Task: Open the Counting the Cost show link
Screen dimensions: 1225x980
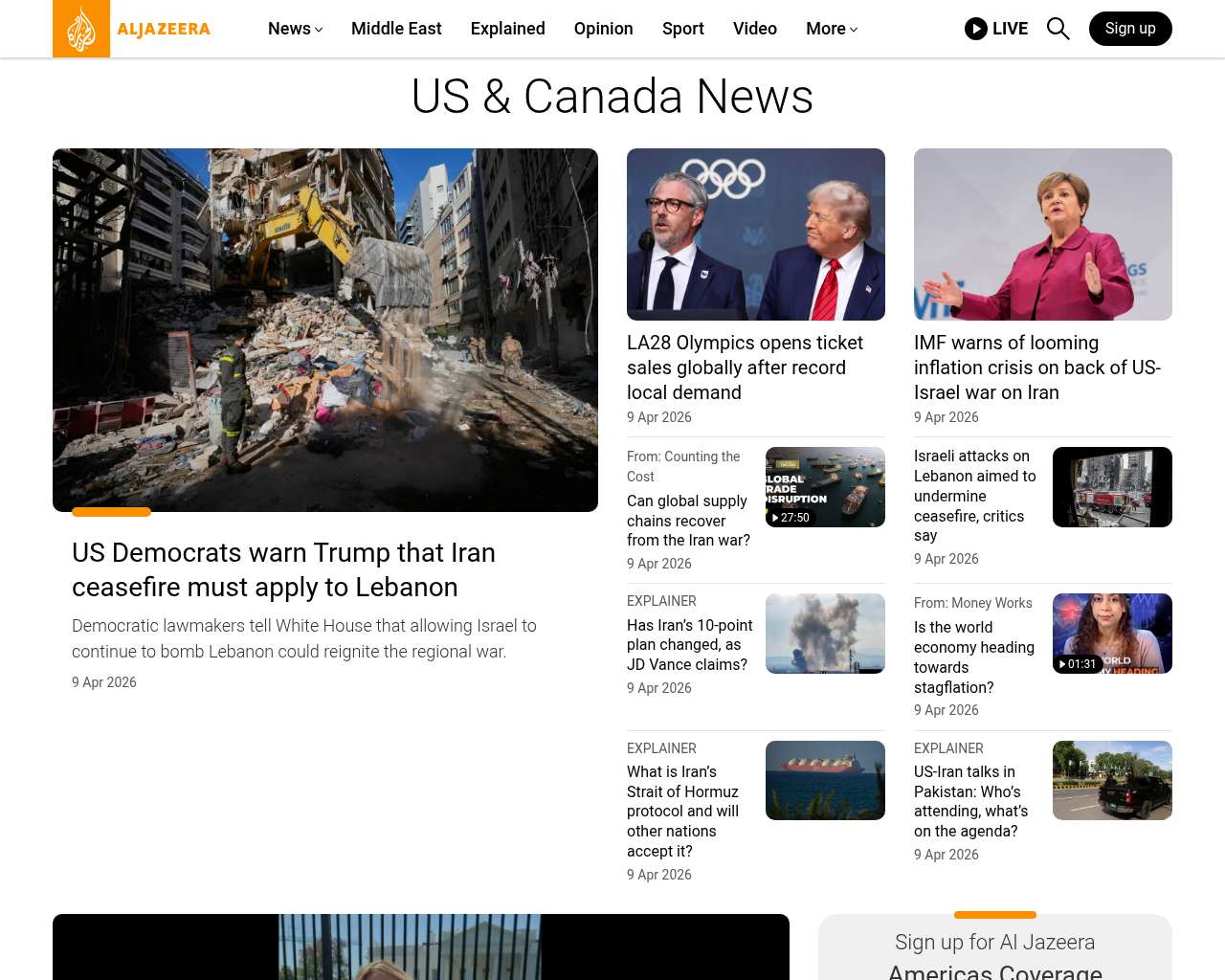Action: (x=683, y=466)
